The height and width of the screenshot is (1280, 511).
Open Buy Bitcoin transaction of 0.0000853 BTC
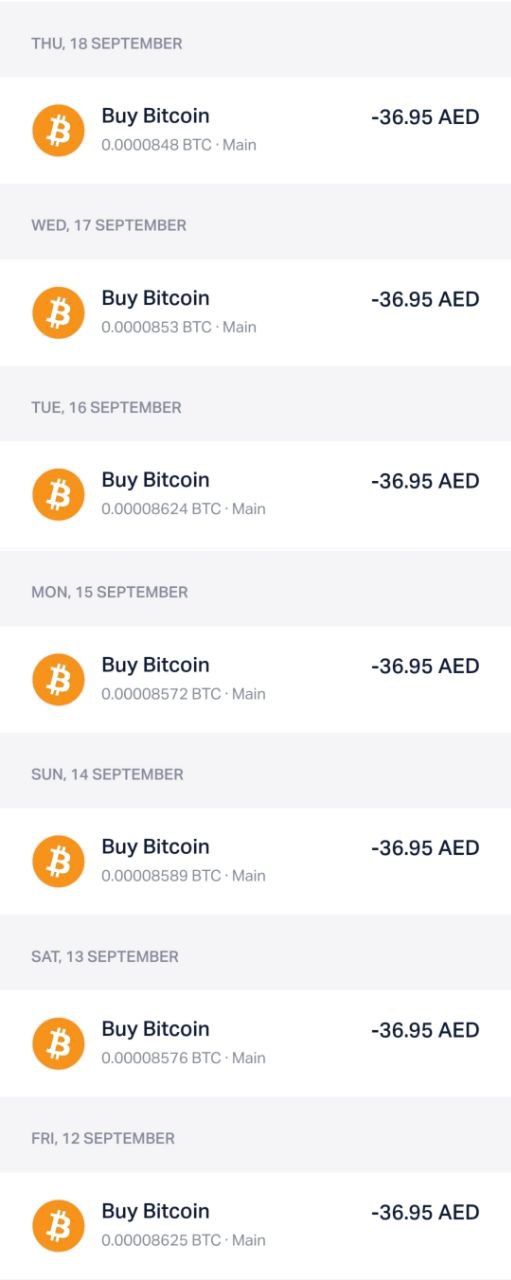(255, 312)
